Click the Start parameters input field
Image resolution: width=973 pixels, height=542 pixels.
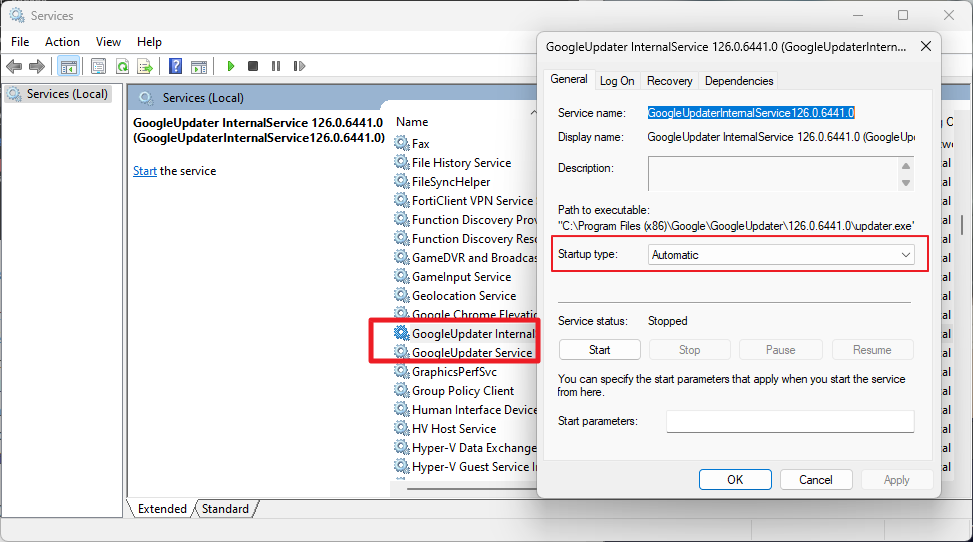click(x=790, y=421)
